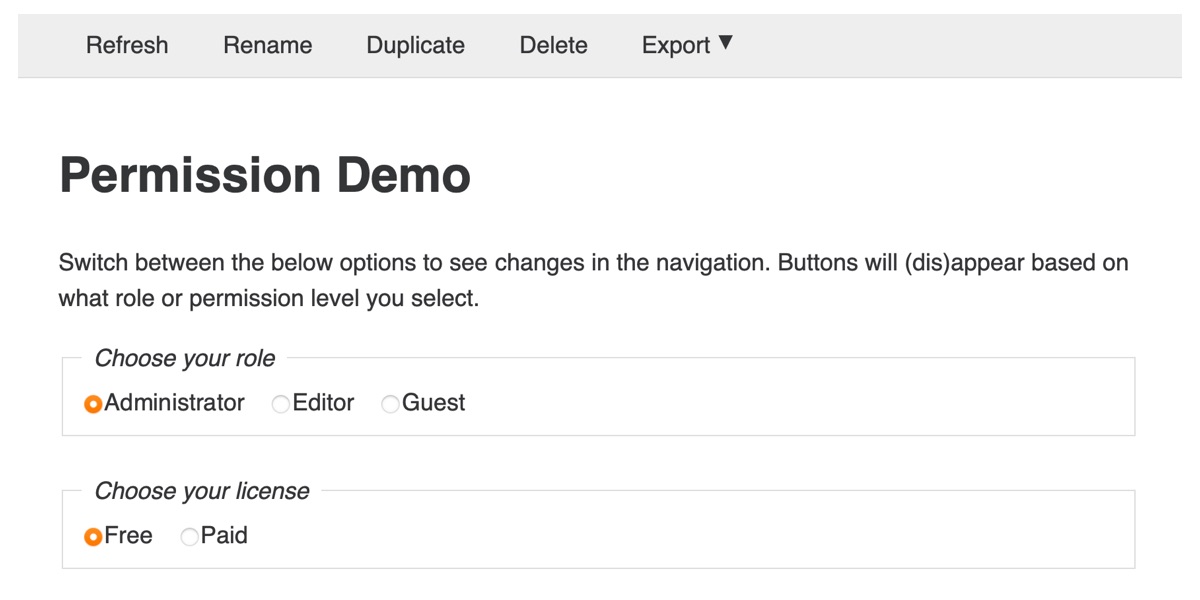
Task: Click the Guest label text
Action: tap(433, 403)
